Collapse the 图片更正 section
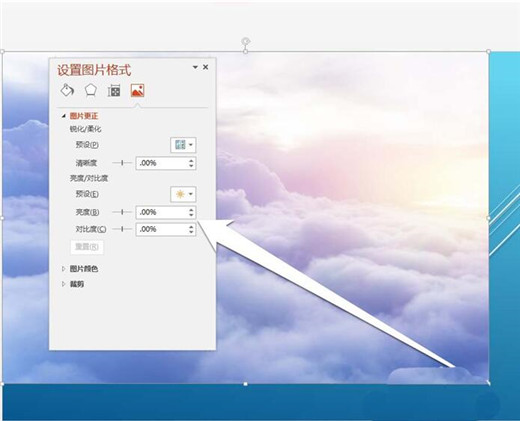Screen dimensions: 520x421 pyautogui.click(x=63, y=116)
